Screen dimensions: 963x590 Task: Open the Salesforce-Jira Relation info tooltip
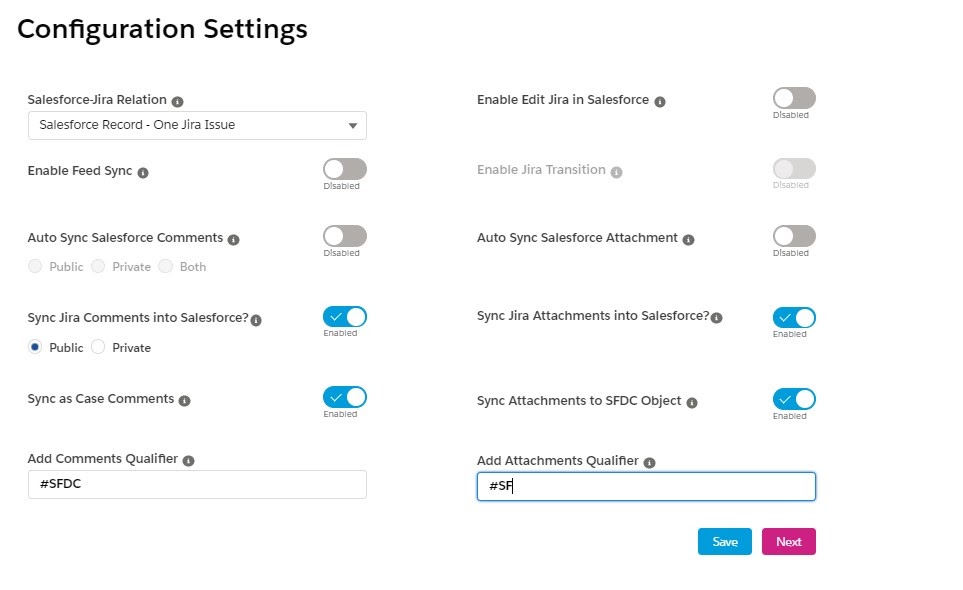pos(178,99)
